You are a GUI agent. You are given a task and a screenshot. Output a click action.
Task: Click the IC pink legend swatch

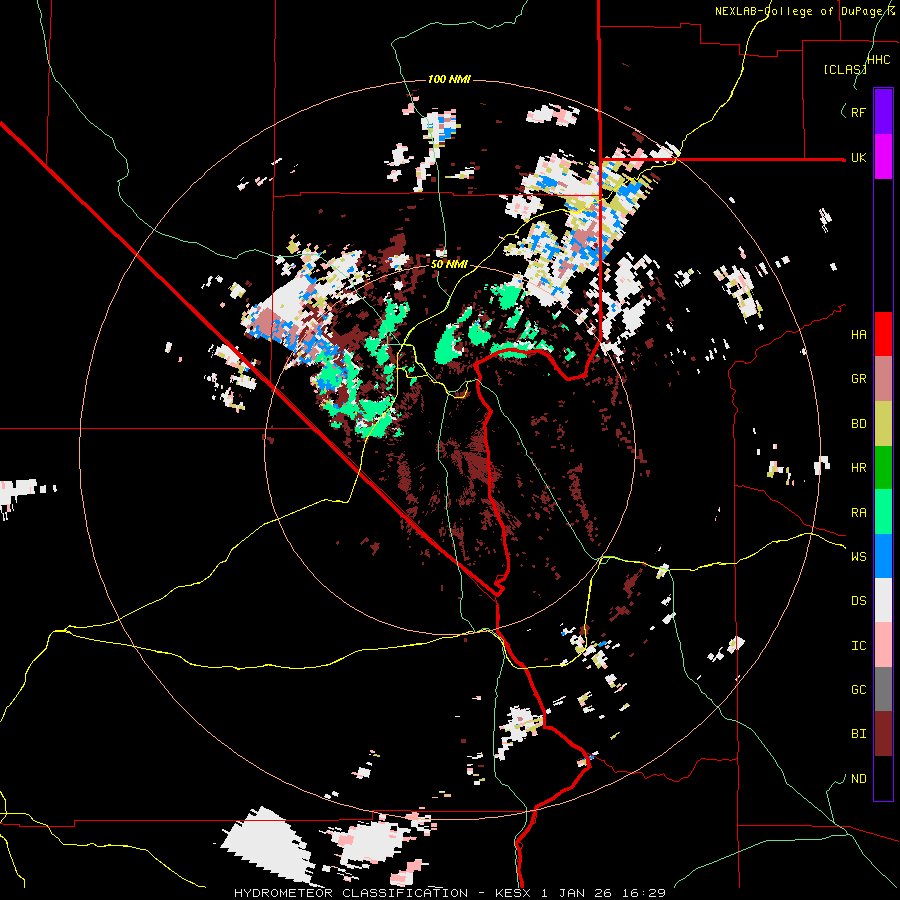tap(883, 645)
